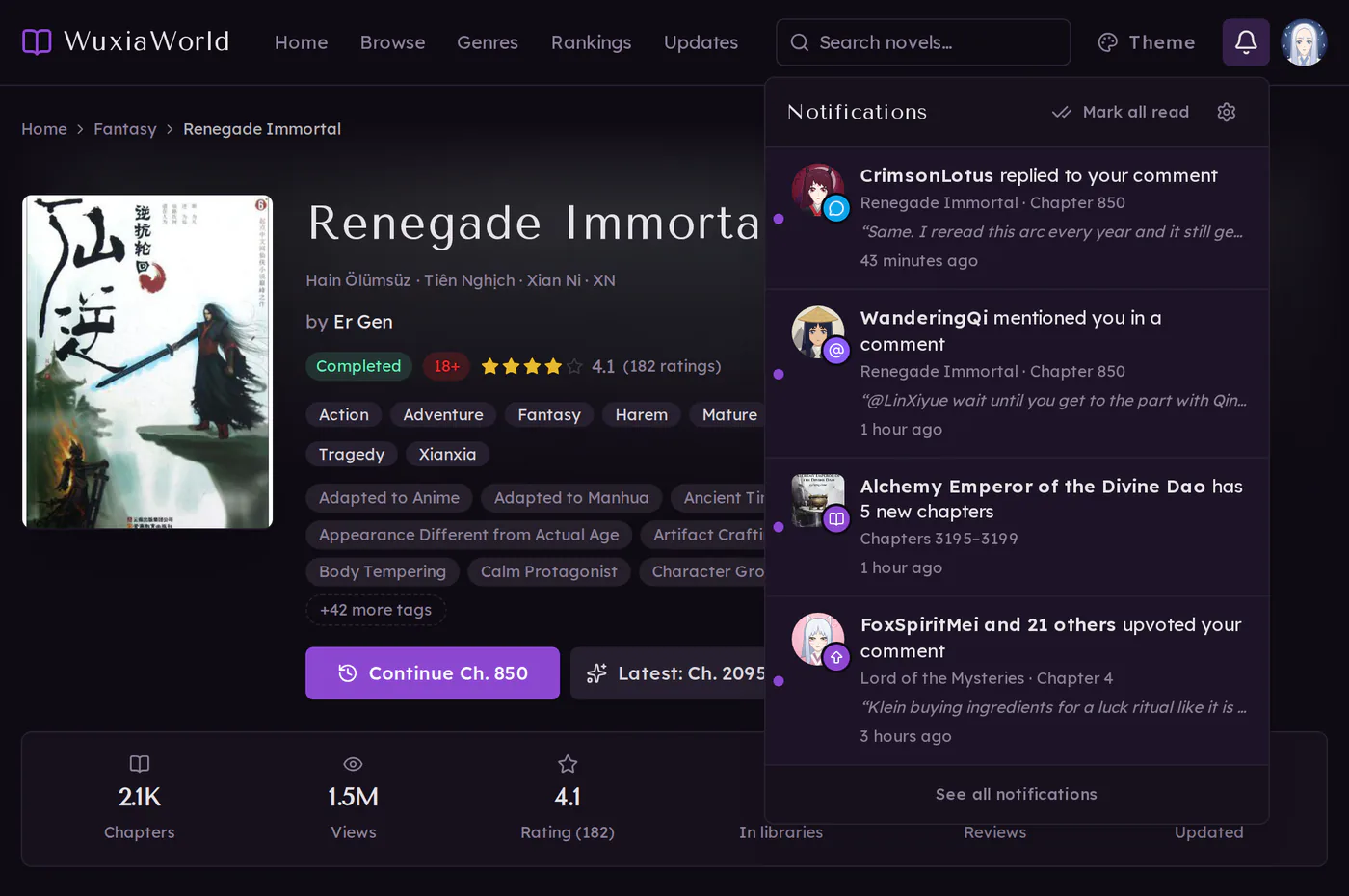
Task: Click See all notifications
Action: (x=1017, y=794)
